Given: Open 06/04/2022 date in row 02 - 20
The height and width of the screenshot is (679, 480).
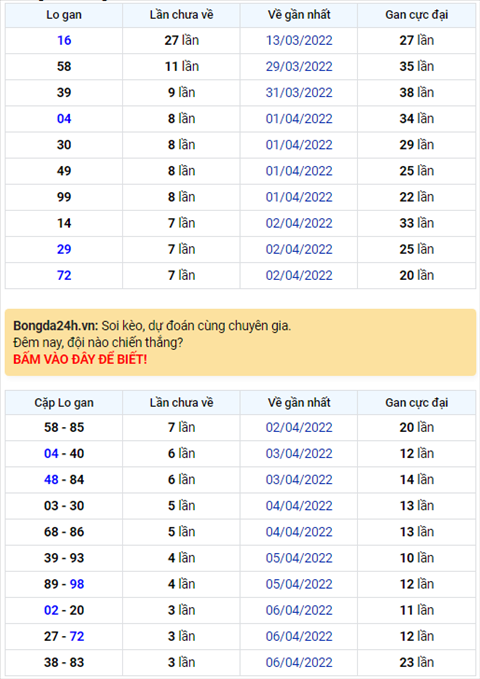Looking at the screenshot, I should tap(299, 610).
